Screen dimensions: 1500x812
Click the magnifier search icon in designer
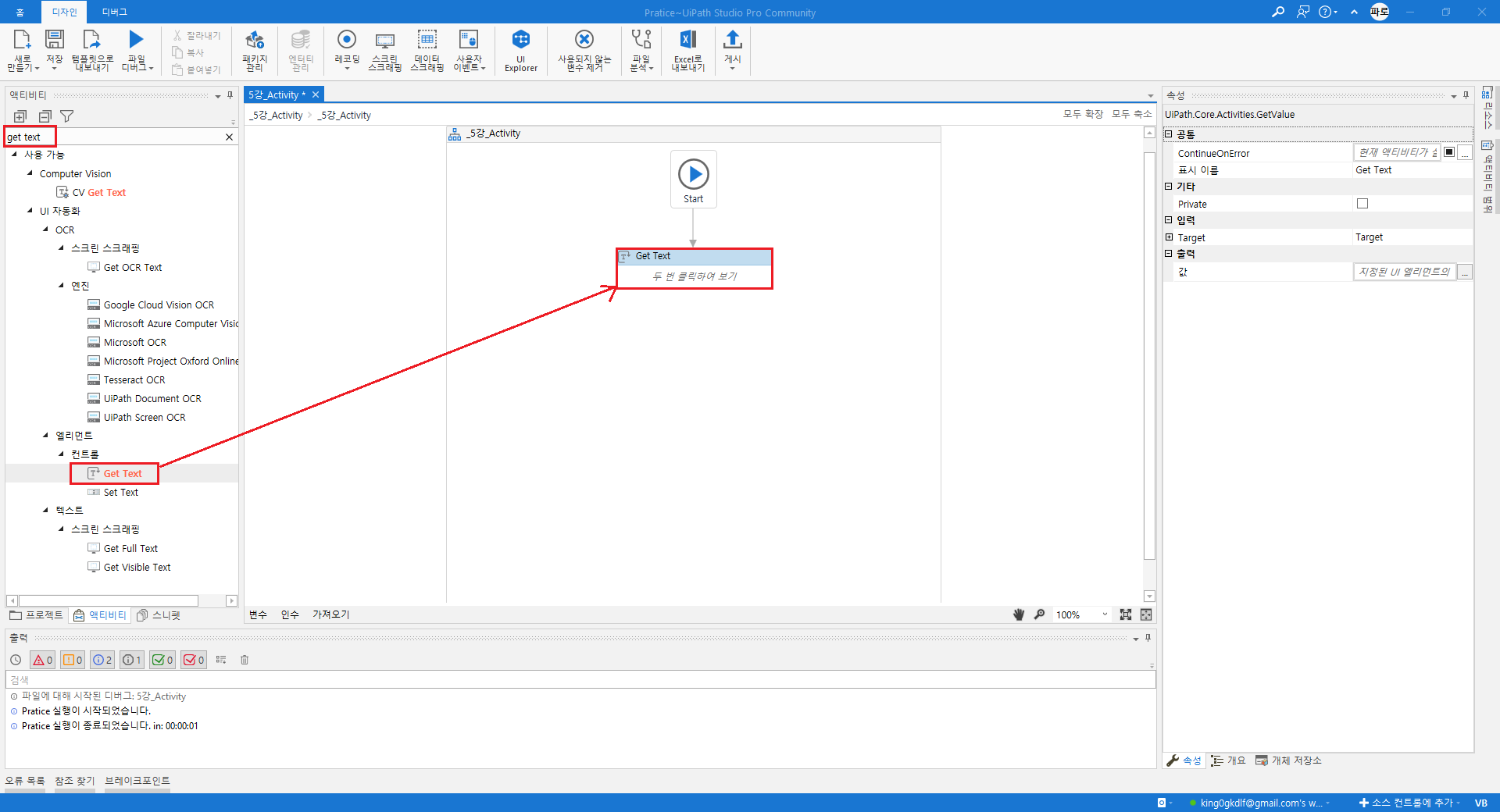1039,614
